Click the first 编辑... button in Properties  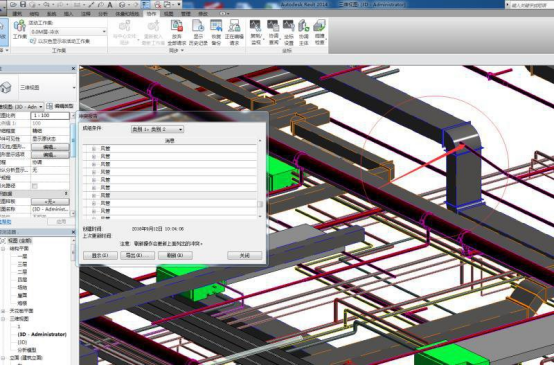click(x=50, y=147)
